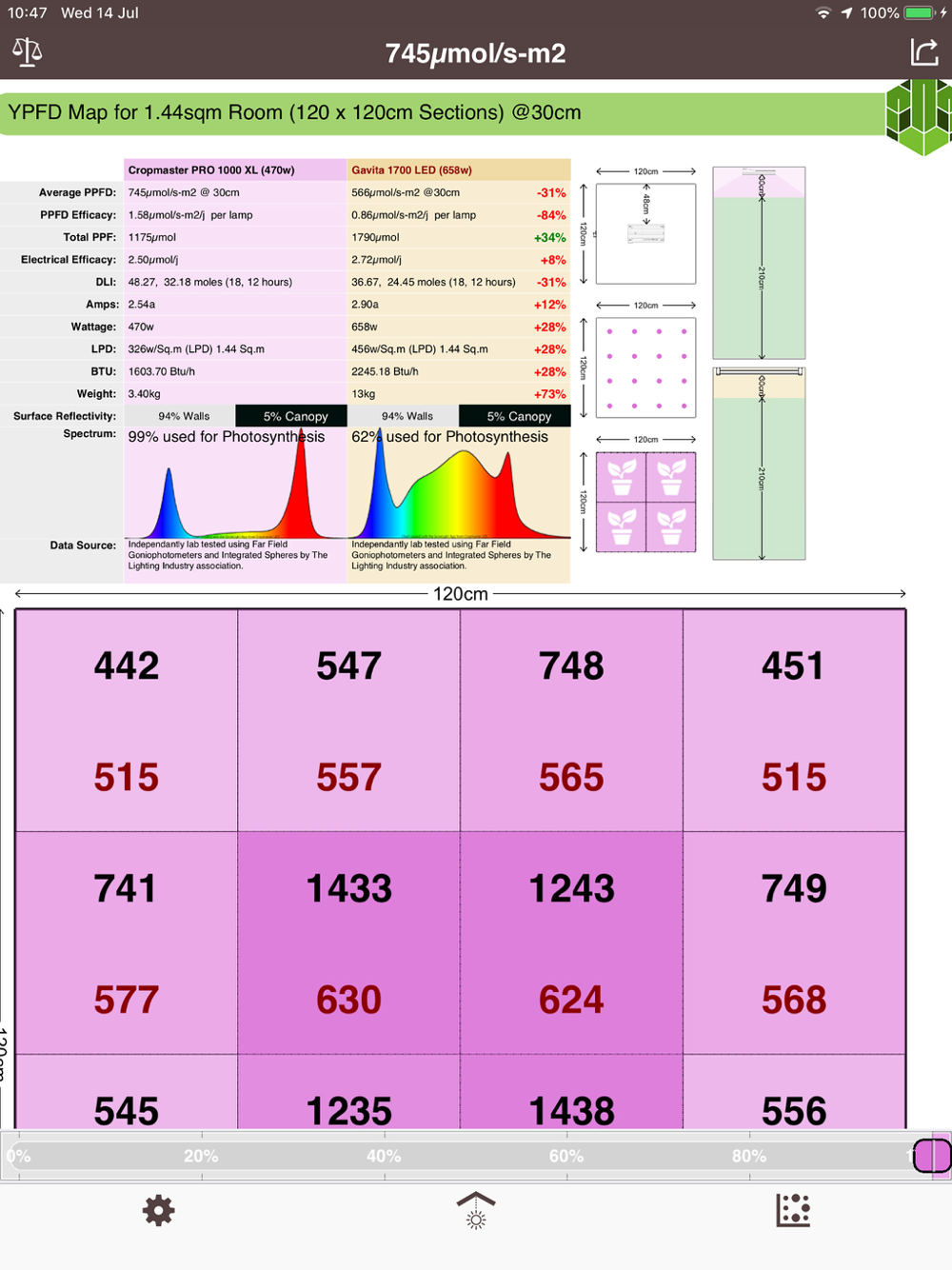
Task: Select the grid cell showing 1243
Action: point(571,943)
